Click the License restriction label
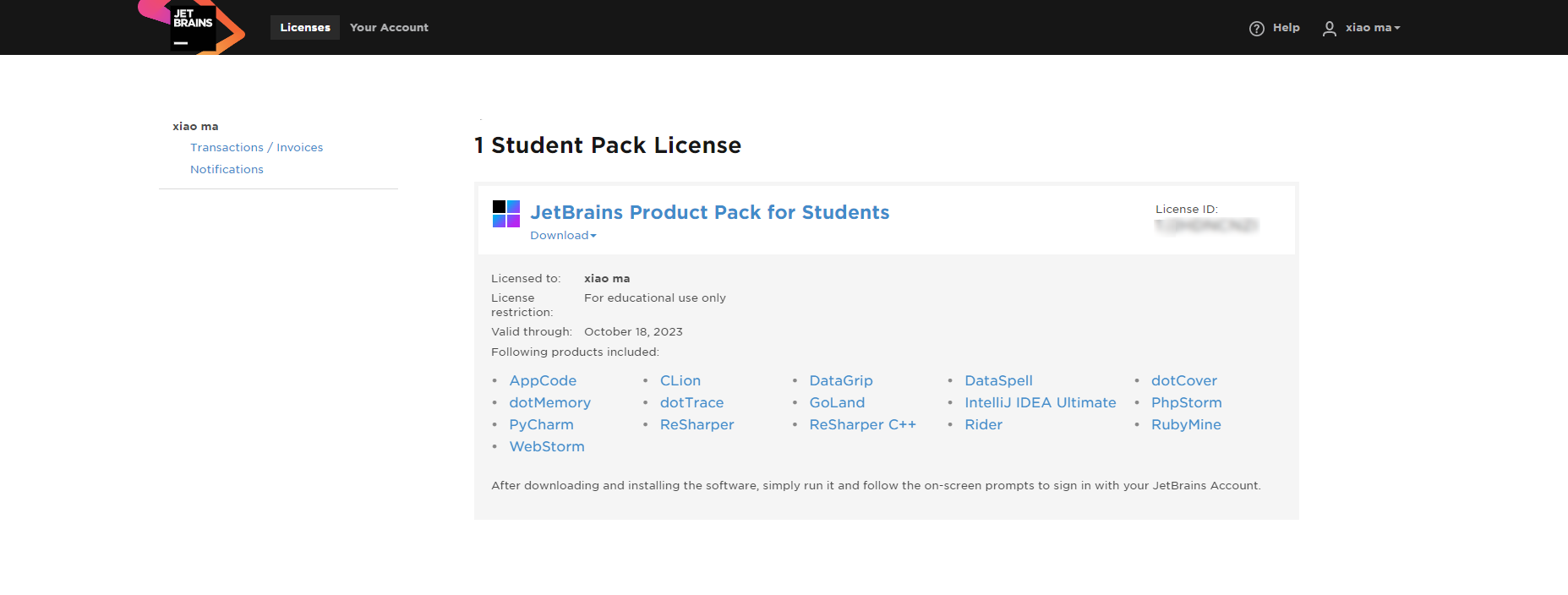Screen dimensions: 1568x595 [x=522, y=305]
